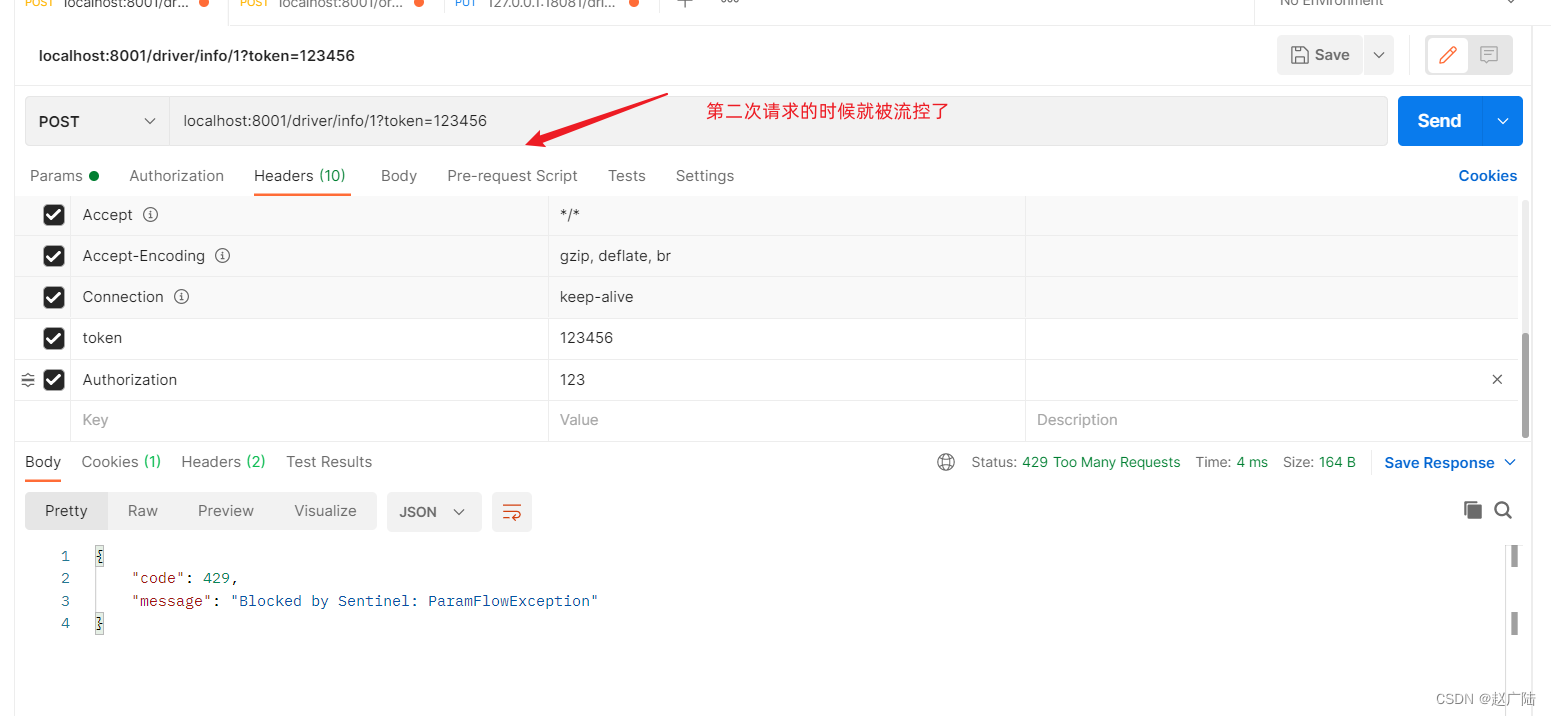Open the request Settings tab
Viewport: 1551px width, 716px height.
(x=705, y=175)
